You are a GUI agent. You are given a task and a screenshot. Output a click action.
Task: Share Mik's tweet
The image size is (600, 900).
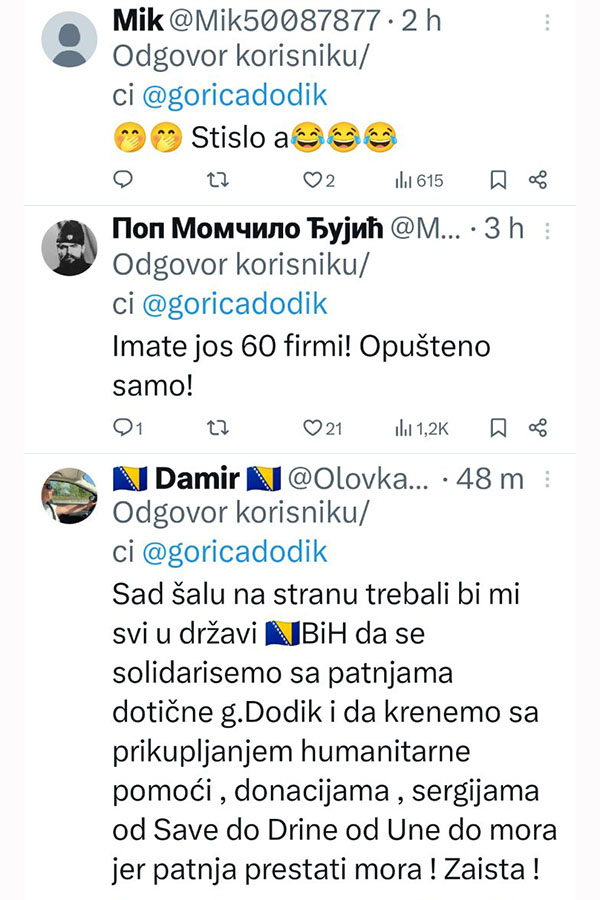(537, 180)
